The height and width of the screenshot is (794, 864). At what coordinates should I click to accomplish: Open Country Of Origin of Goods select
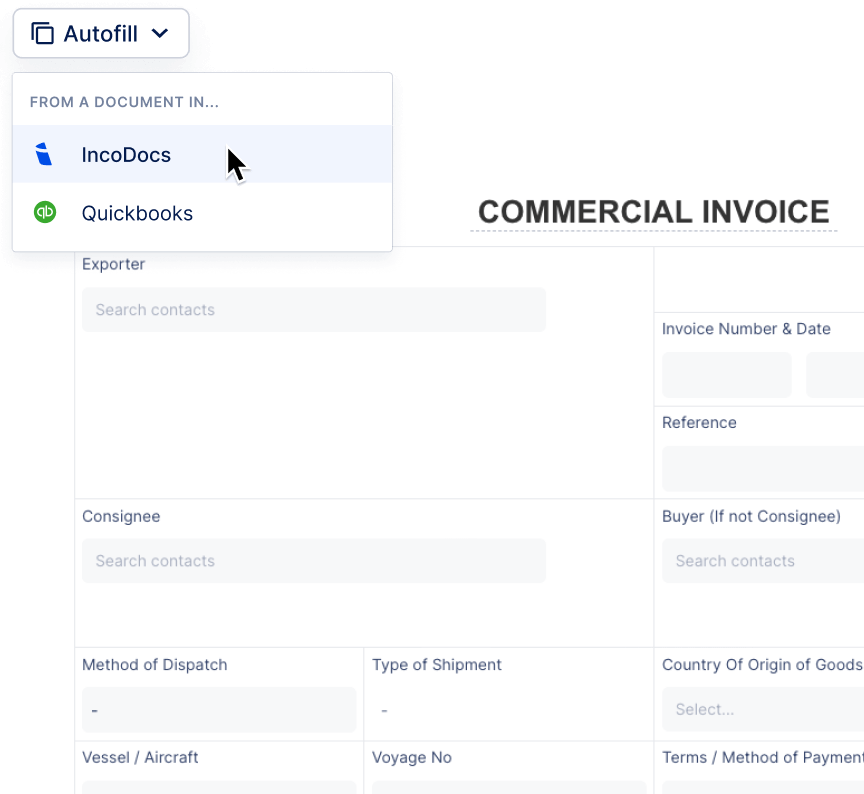[762, 710]
